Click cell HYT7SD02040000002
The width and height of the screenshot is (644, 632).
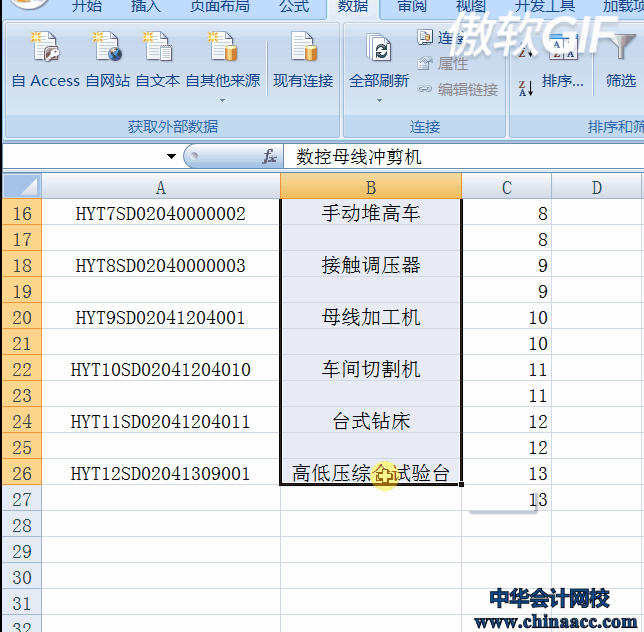pyautogui.click(x=161, y=213)
